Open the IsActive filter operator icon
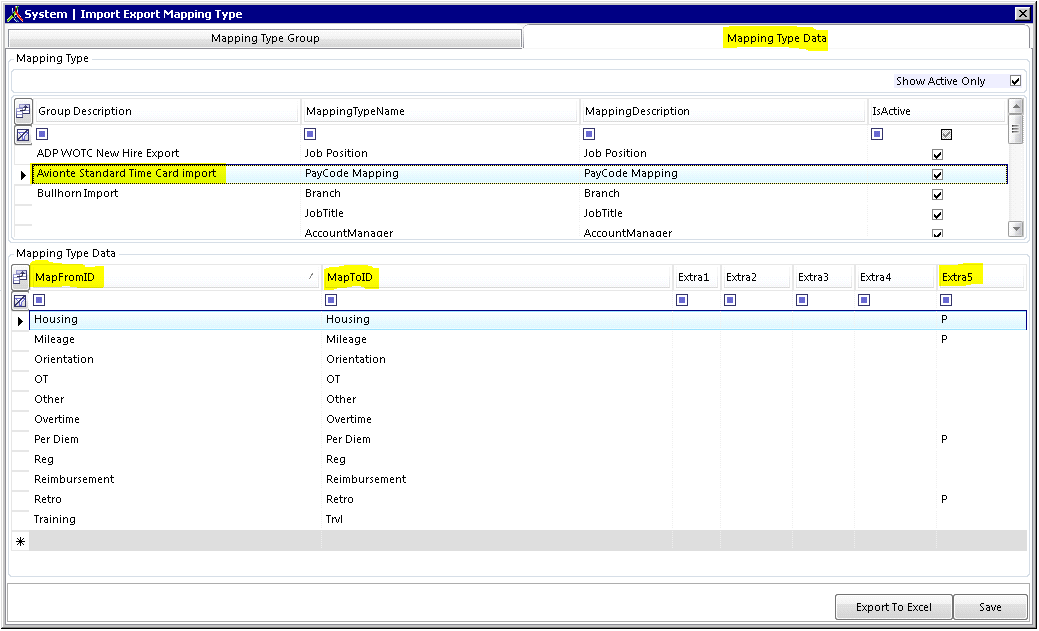Screen dimensions: 1039x631 877,135
